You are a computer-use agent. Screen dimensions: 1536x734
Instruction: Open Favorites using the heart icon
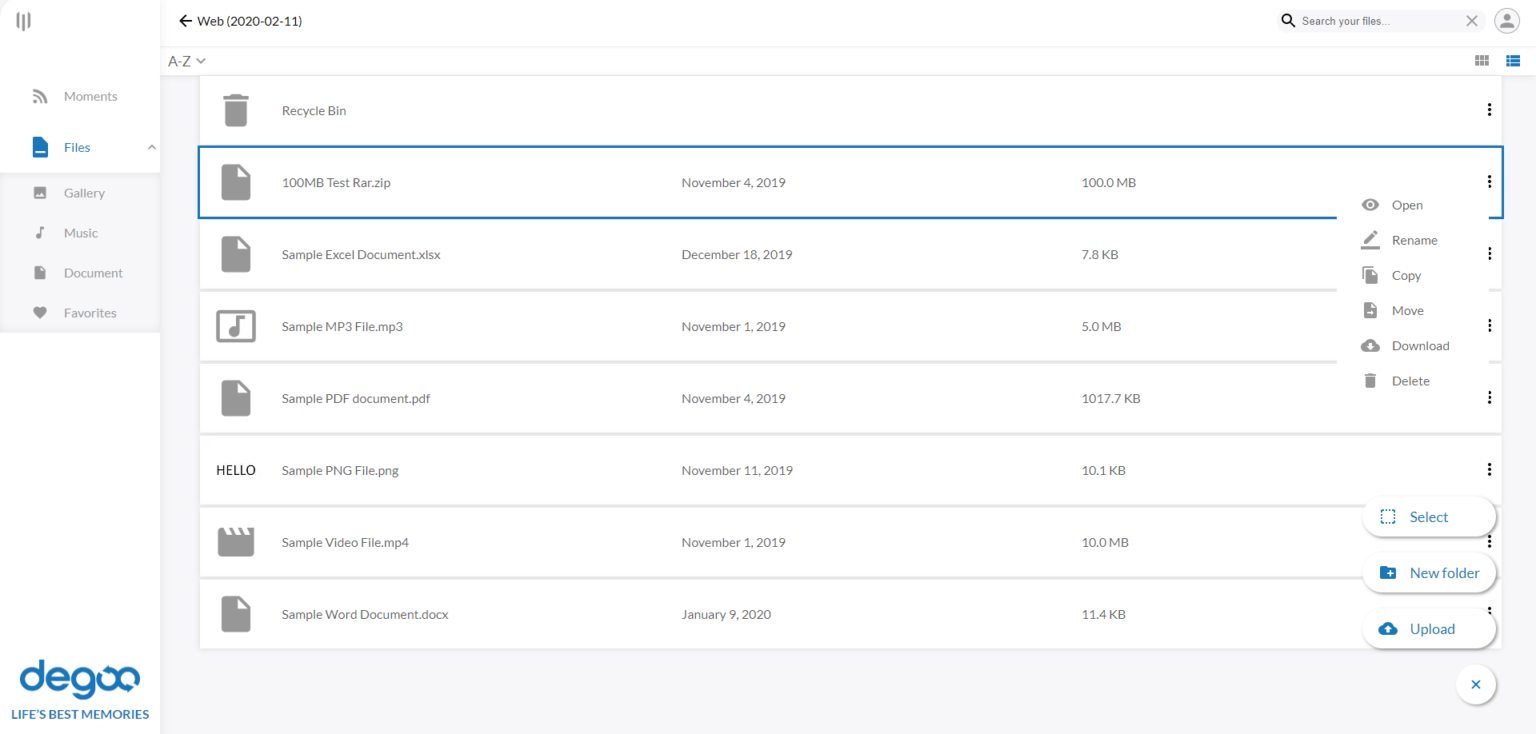point(40,312)
